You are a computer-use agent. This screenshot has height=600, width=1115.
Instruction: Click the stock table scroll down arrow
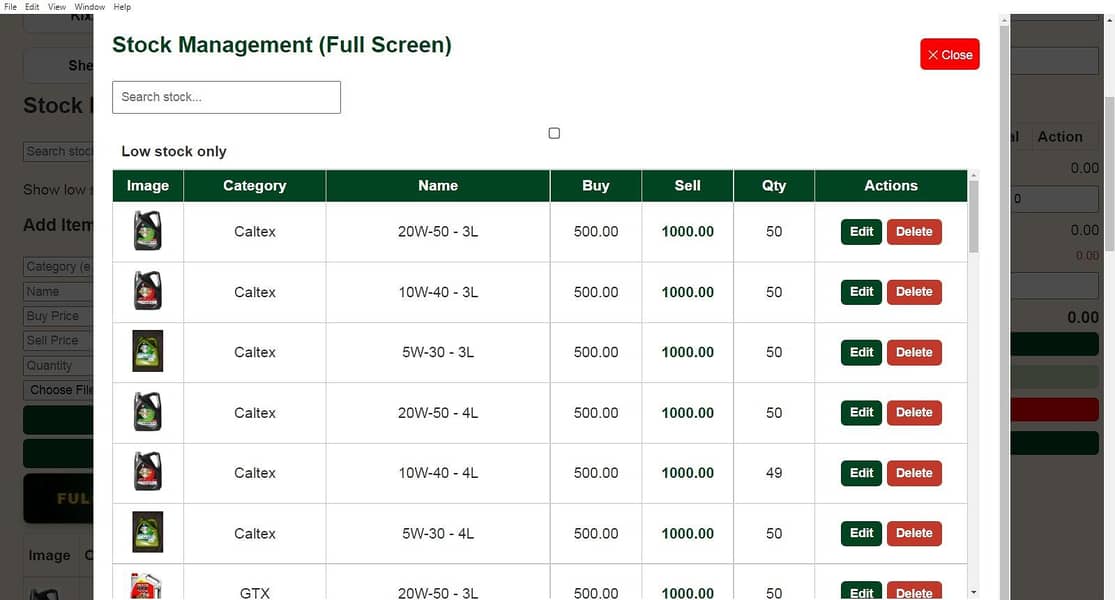973,591
